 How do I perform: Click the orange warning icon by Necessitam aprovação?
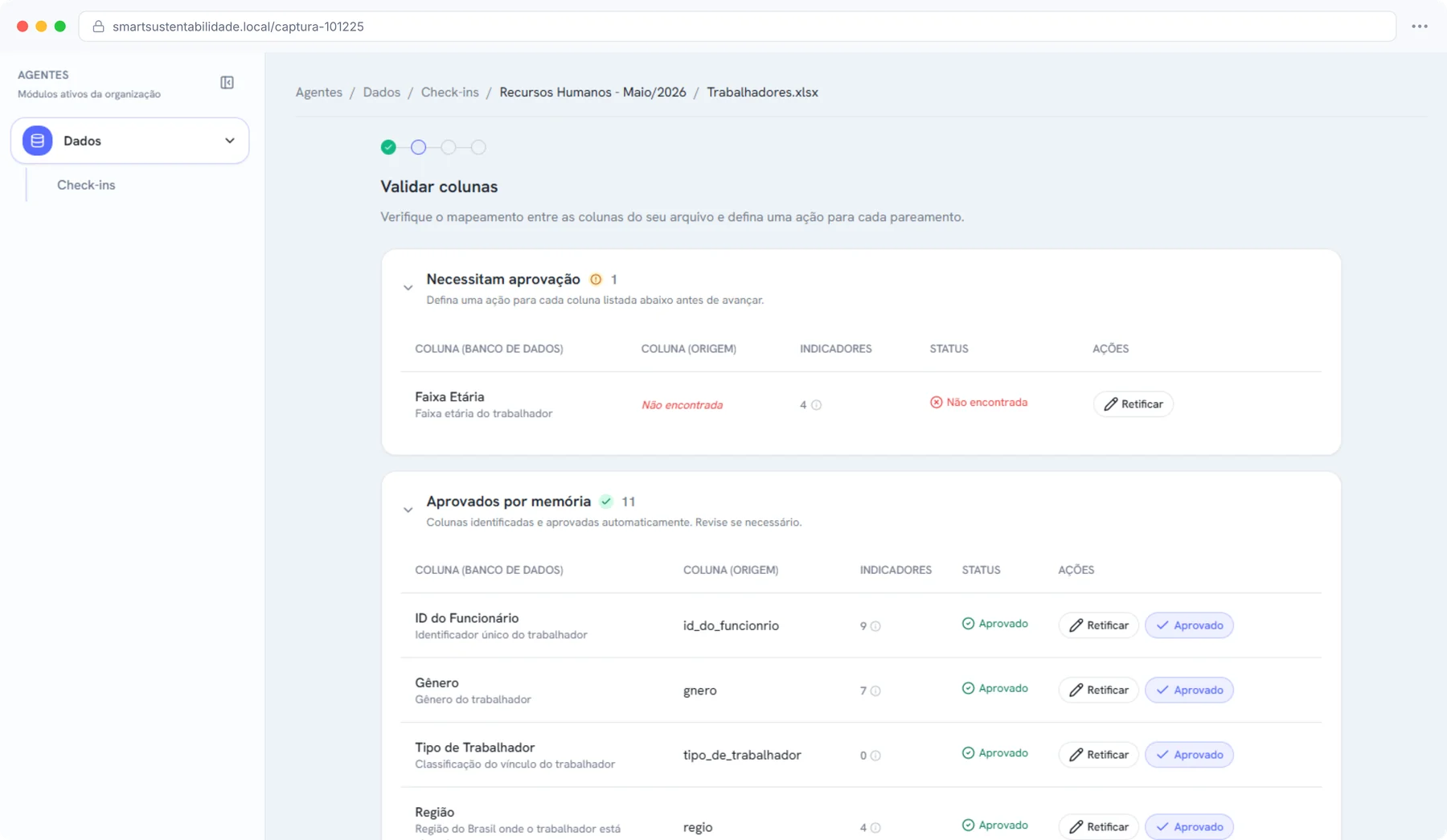click(x=596, y=280)
